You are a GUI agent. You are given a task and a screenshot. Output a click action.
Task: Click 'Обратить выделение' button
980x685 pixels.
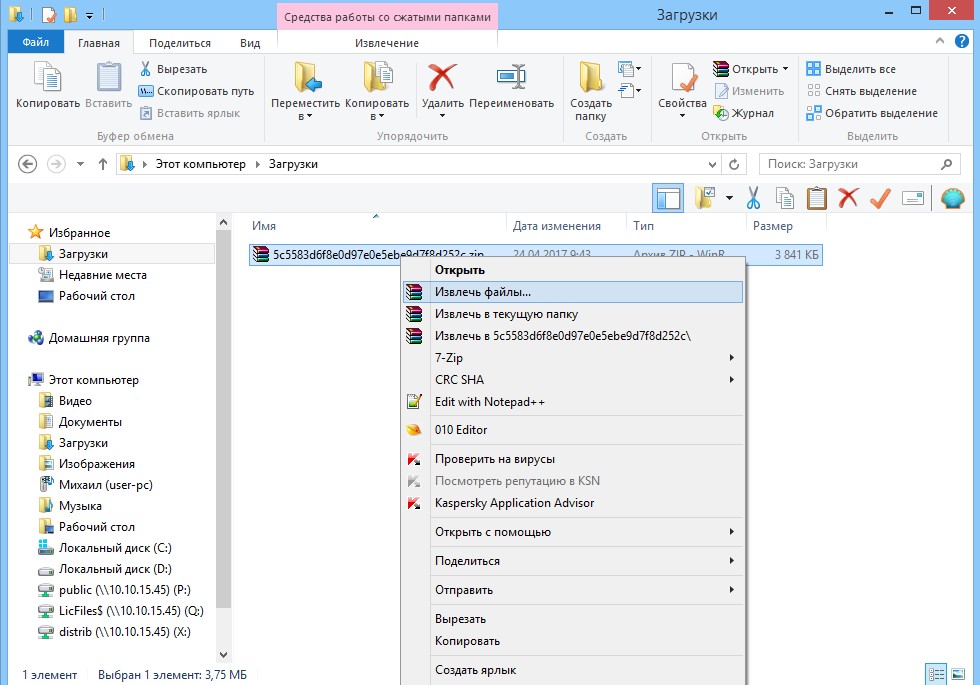coord(872,113)
